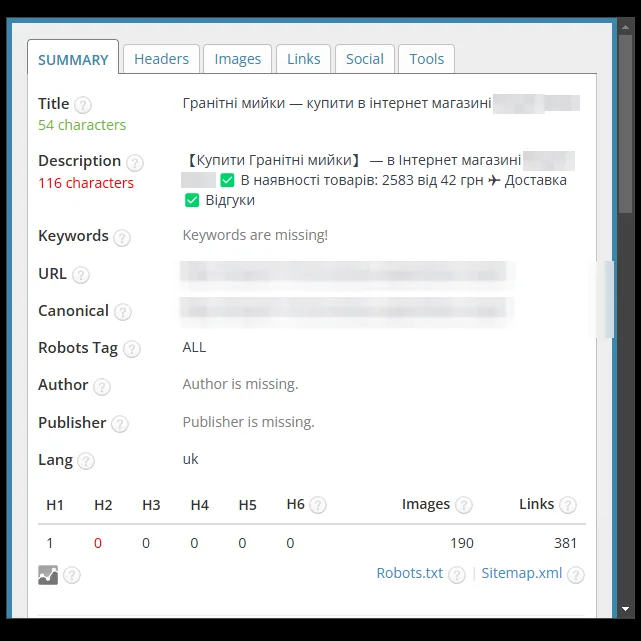Click the page title text starting 'Гранітні мийки'
The image size is (641, 641).
[337, 103]
